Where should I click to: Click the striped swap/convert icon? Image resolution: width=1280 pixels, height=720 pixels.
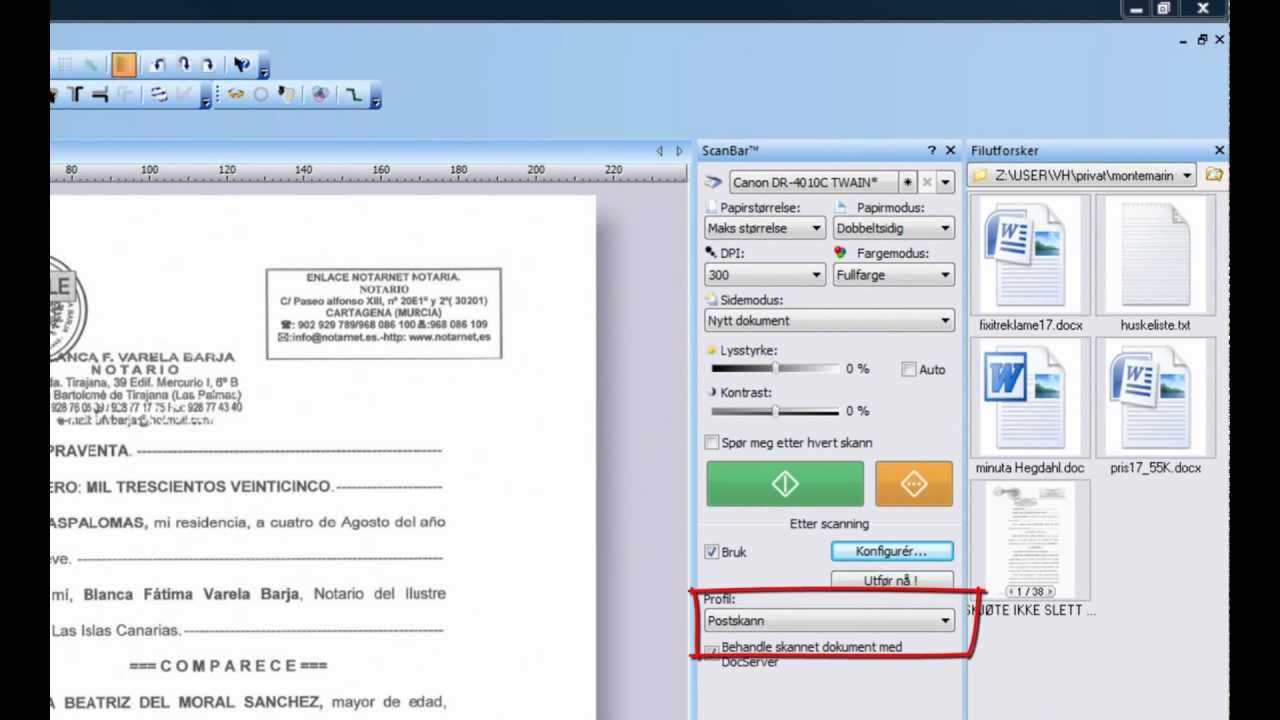pos(159,95)
